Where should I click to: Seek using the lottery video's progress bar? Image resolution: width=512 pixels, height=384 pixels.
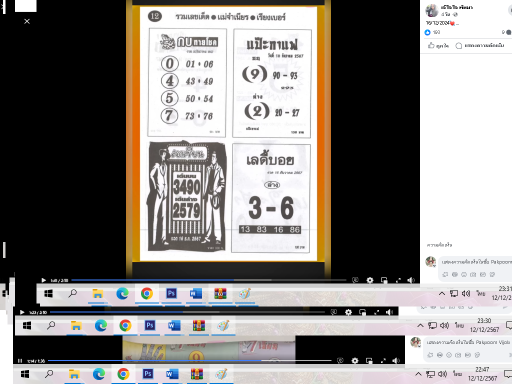[x=209, y=280]
